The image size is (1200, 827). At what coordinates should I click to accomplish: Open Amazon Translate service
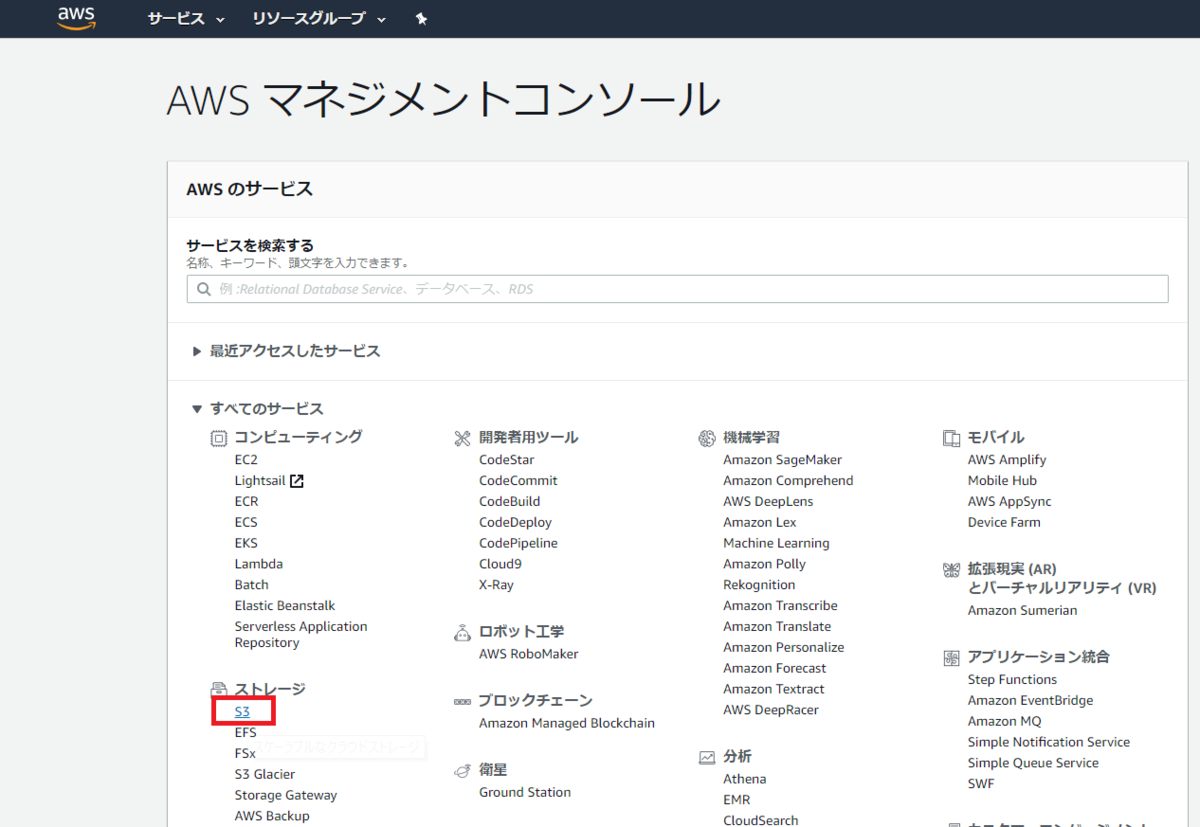pyautogui.click(x=777, y=627)
